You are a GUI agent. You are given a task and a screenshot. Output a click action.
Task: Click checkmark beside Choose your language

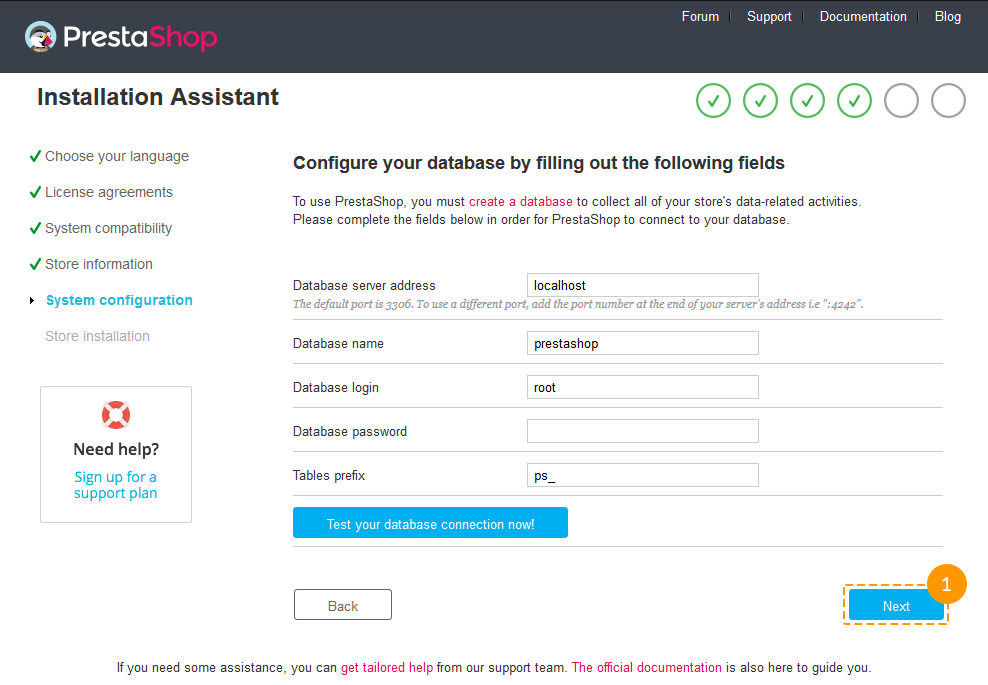coord(35,156)
